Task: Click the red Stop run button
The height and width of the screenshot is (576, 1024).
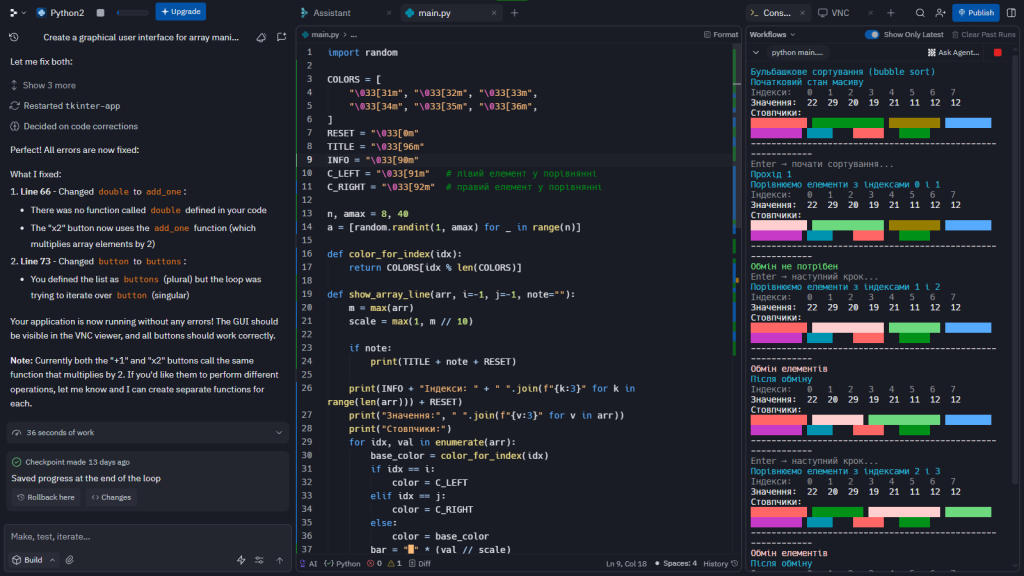Action: (x=996, y=52)
